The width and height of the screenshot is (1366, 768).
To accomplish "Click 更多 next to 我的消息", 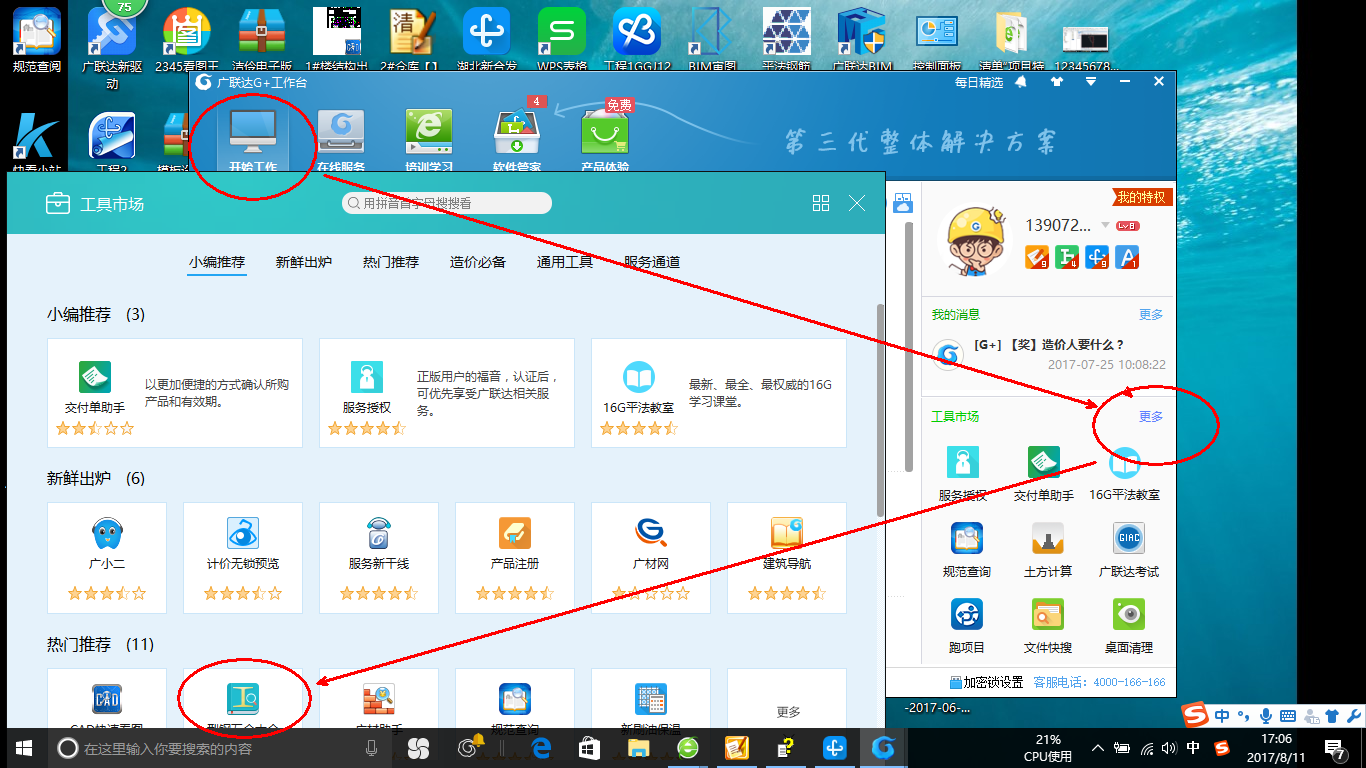I will coord(1151,315).
